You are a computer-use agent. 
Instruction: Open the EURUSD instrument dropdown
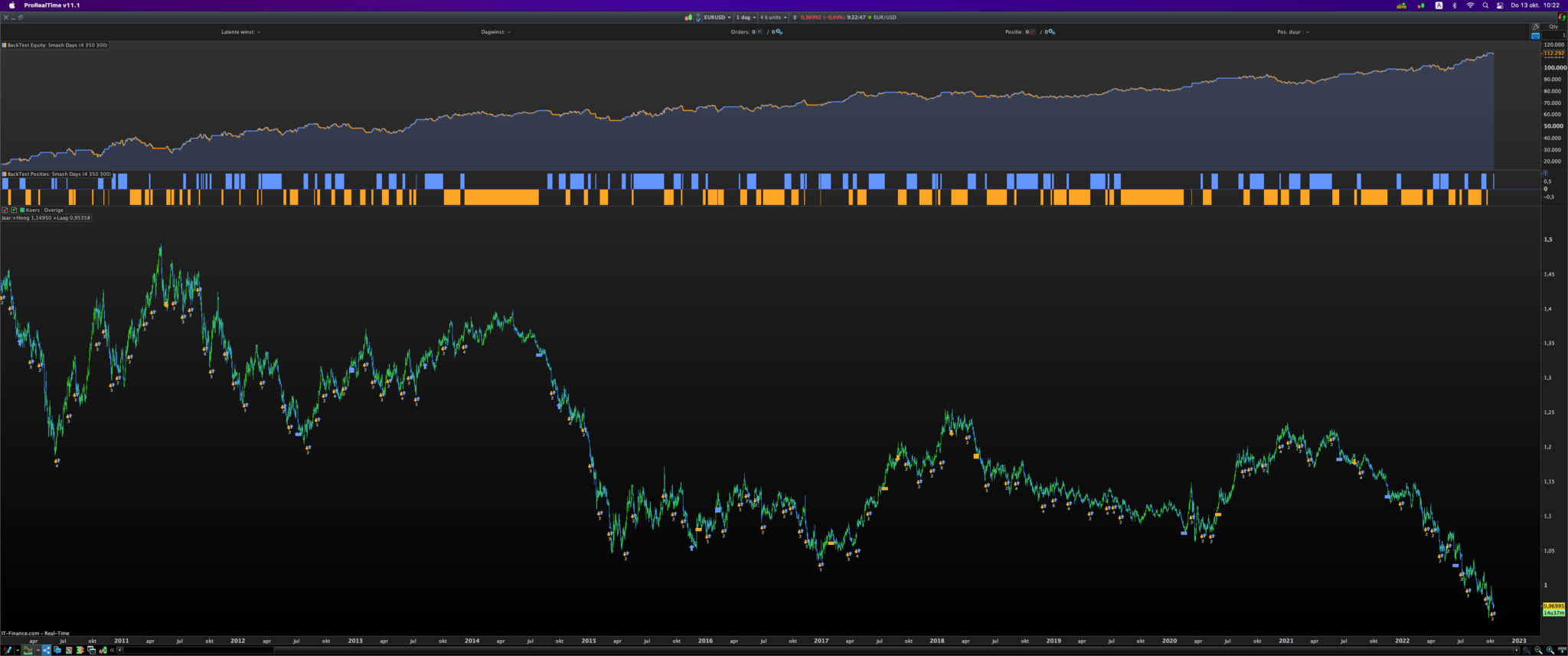point(717,18)
